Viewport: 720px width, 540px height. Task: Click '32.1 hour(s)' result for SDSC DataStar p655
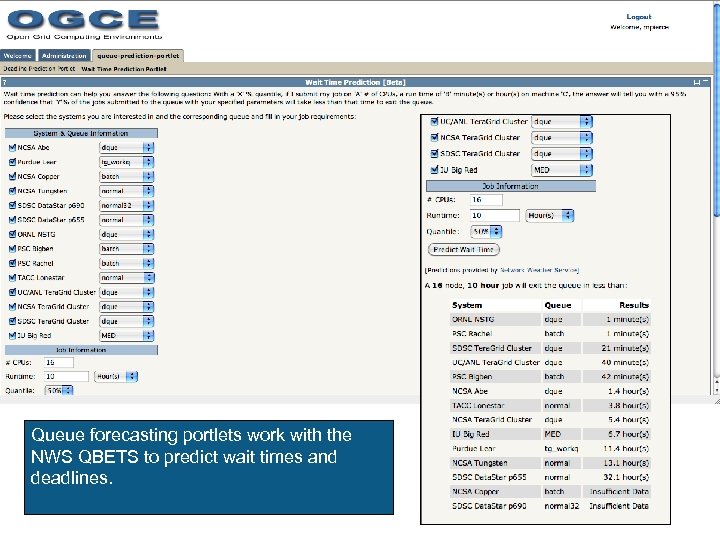point(626,477)
